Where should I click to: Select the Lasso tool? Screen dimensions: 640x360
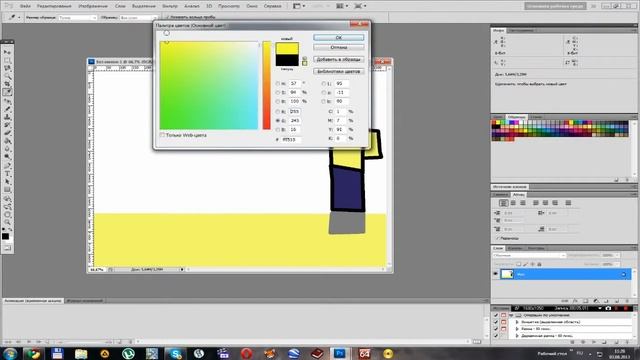(7, 68)
